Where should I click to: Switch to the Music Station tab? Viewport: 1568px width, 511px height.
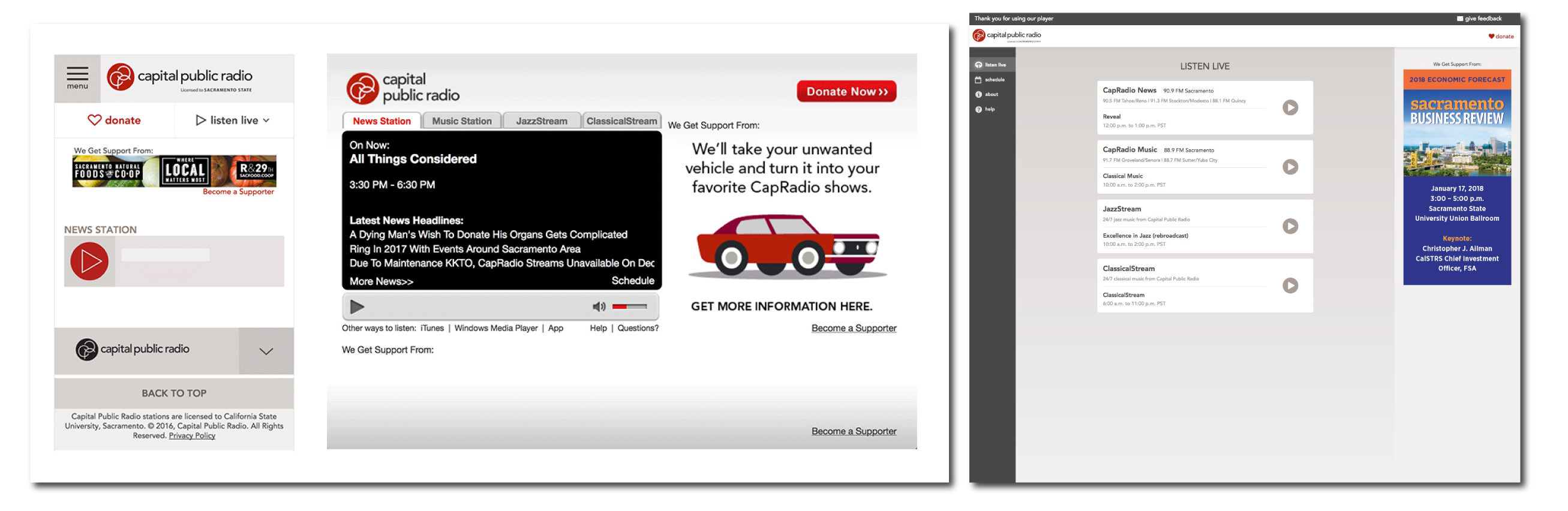tap(461, 121)
